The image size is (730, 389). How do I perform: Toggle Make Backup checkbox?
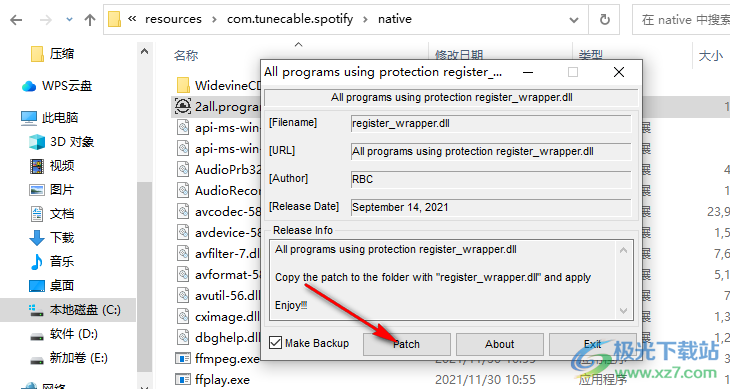coord(276,343)
